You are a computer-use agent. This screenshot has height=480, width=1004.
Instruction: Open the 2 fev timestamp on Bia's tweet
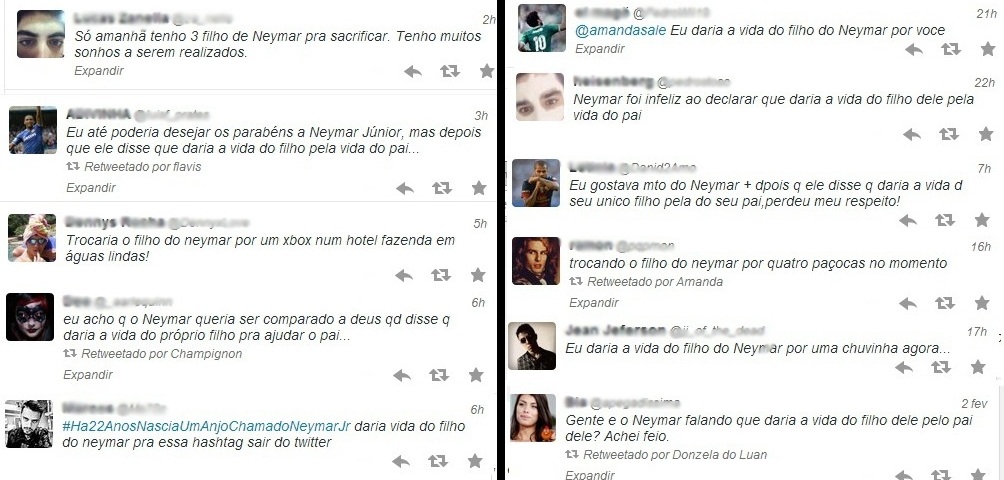click(x=975, y=404)
